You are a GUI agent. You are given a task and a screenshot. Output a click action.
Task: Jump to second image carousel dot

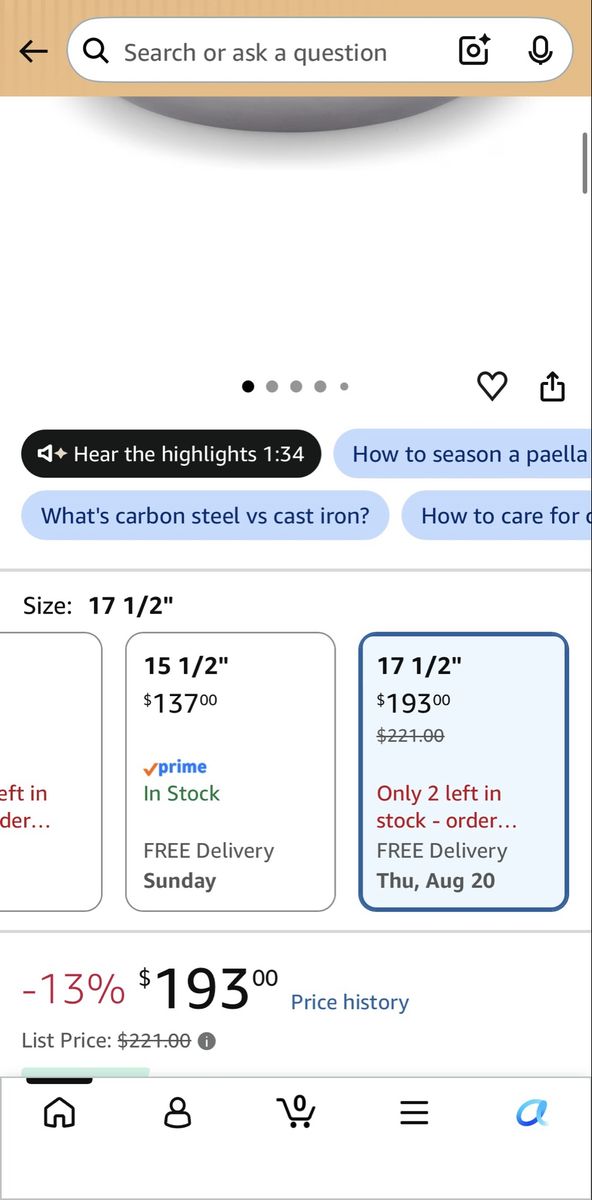272,386
